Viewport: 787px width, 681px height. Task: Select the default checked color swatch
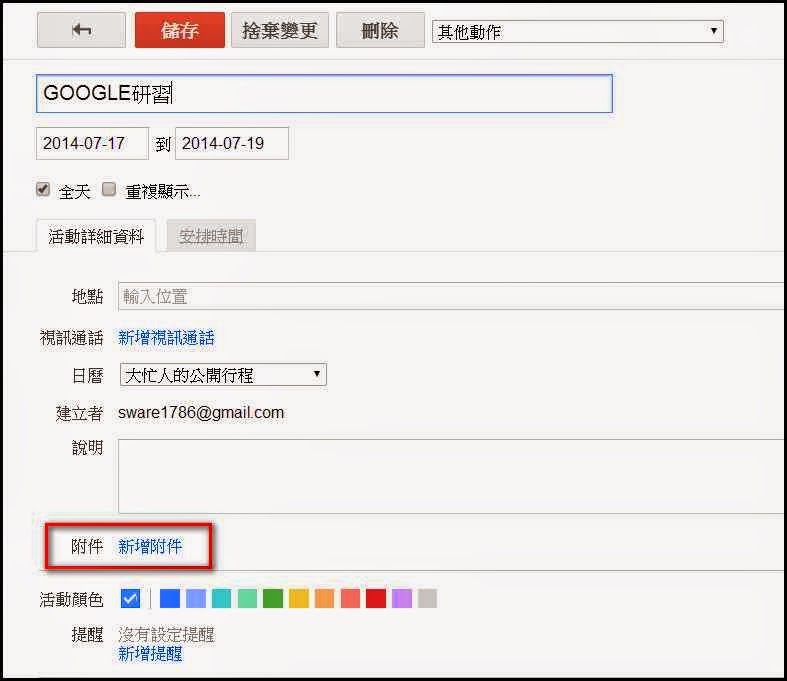[130, 599]
